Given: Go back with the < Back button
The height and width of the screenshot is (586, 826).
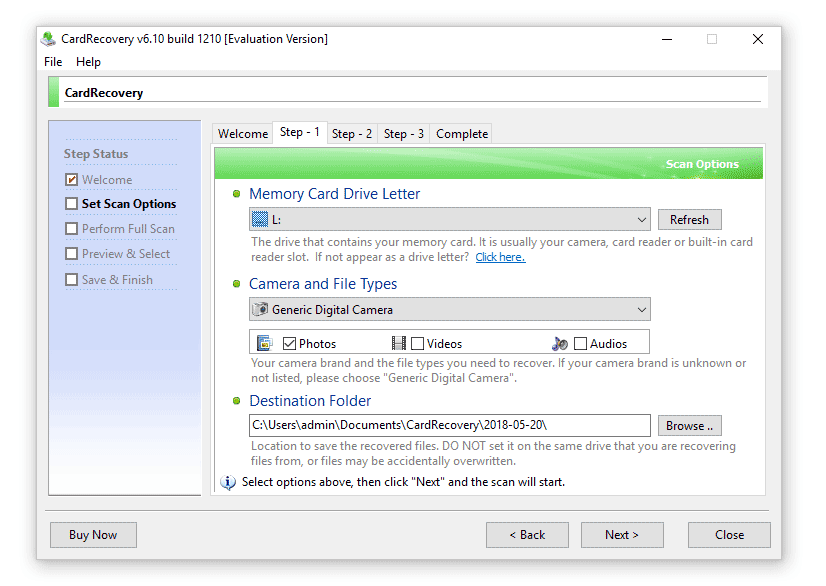Looking at the screenshot, I should coord(527,535).
